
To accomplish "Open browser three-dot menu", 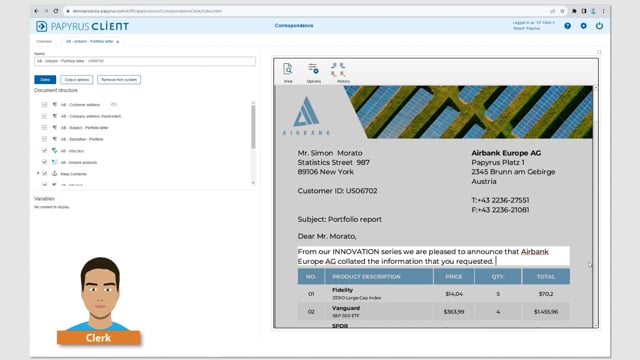I will click(x=603, y=11).
